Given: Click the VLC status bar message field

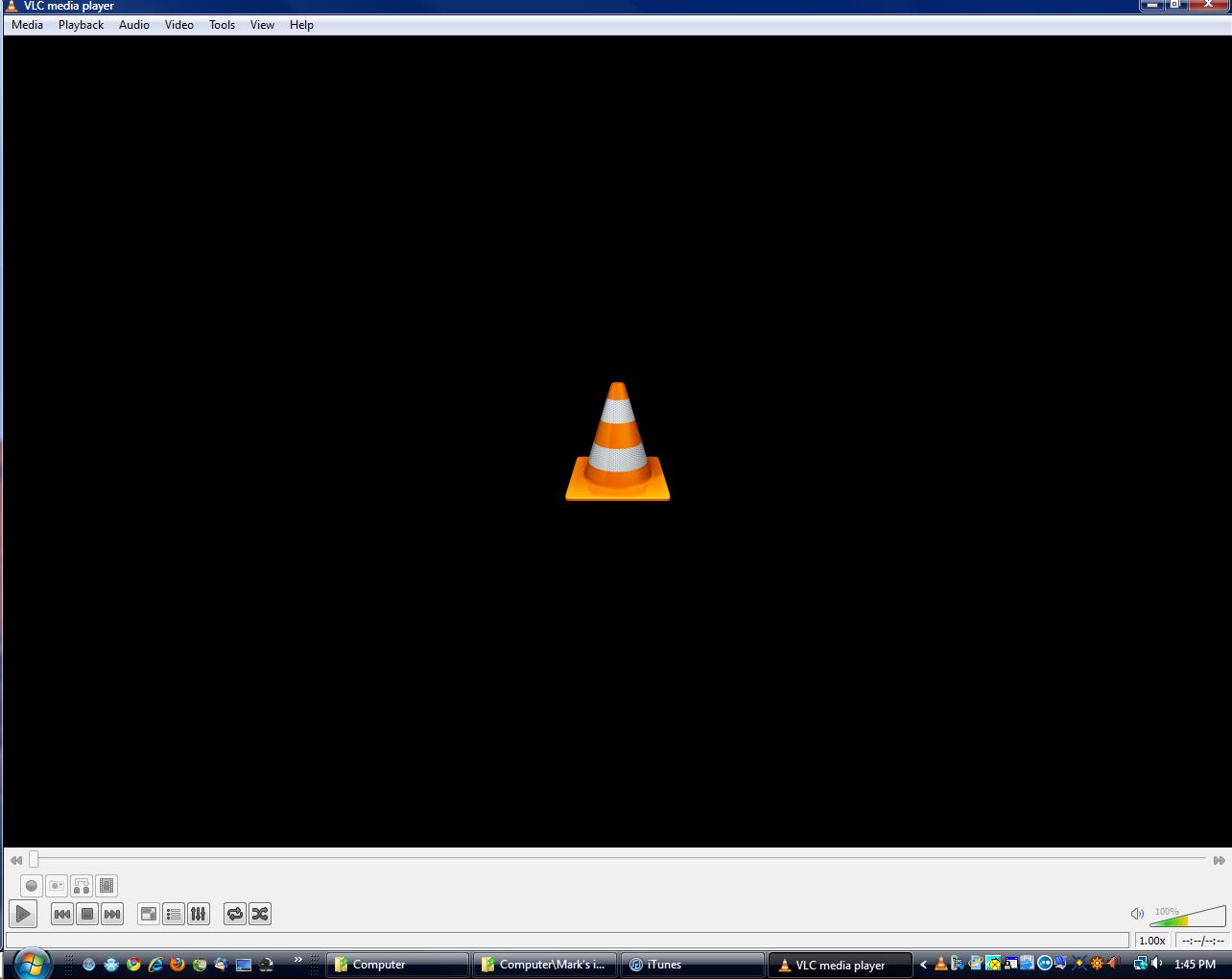Looking at the screenshot, I should tap(568, 941).
